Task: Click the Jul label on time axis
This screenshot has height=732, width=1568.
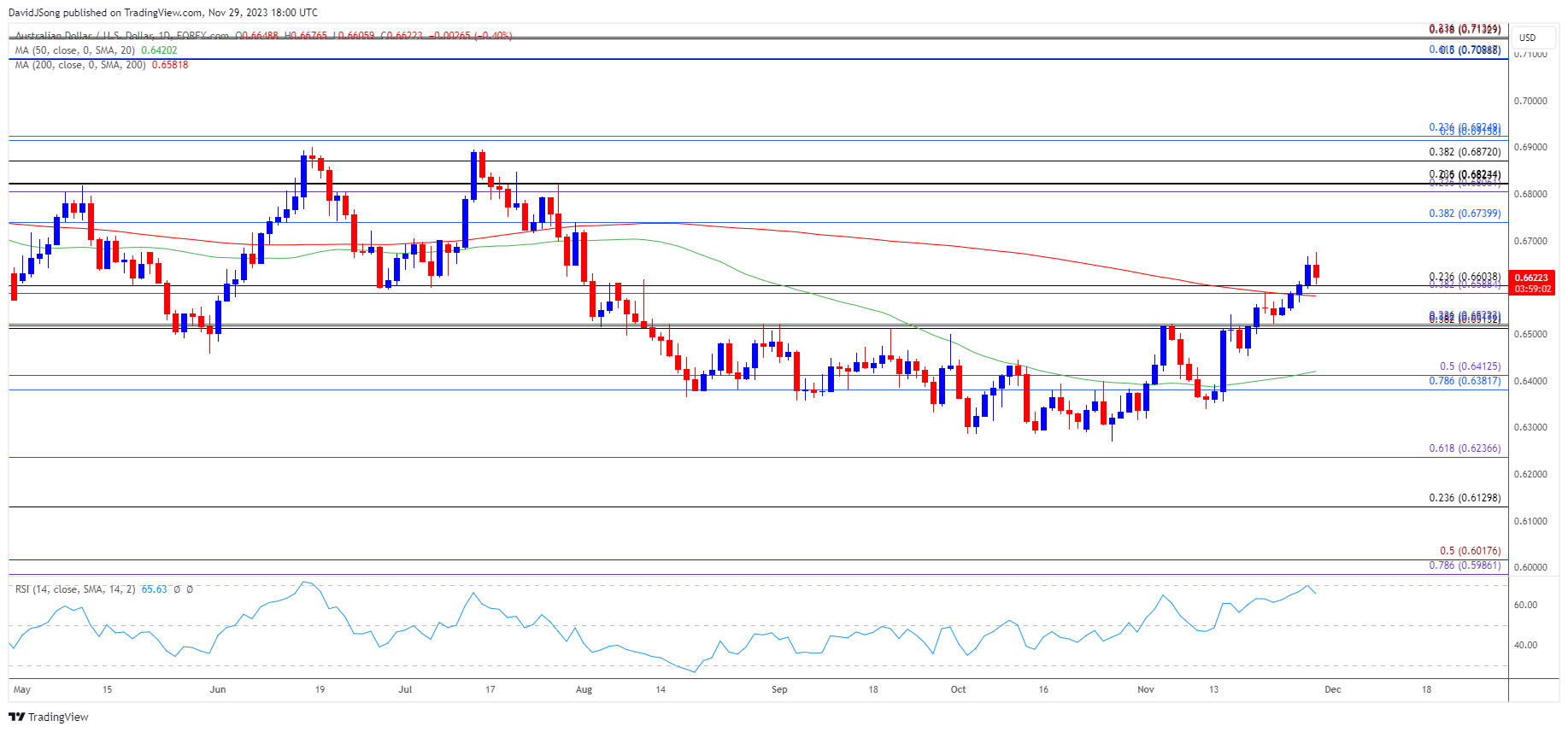Action: (405, 689)
